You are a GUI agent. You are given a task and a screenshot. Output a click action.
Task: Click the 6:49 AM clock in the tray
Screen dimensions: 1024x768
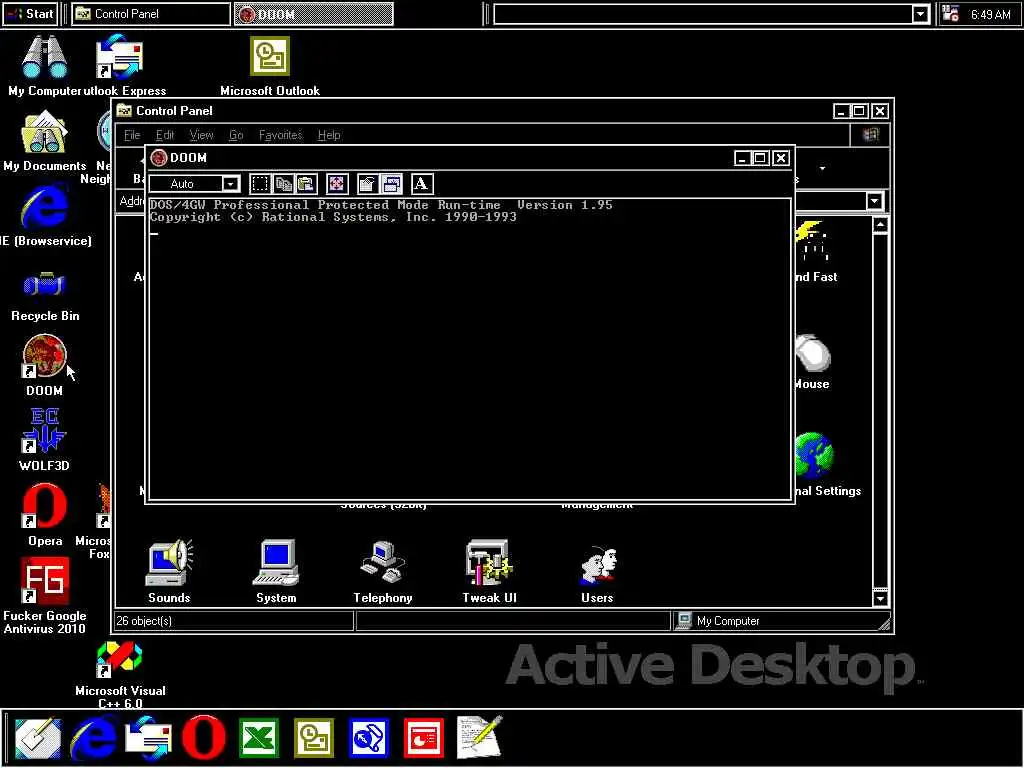pyautogui.click(x=990, y=14)
